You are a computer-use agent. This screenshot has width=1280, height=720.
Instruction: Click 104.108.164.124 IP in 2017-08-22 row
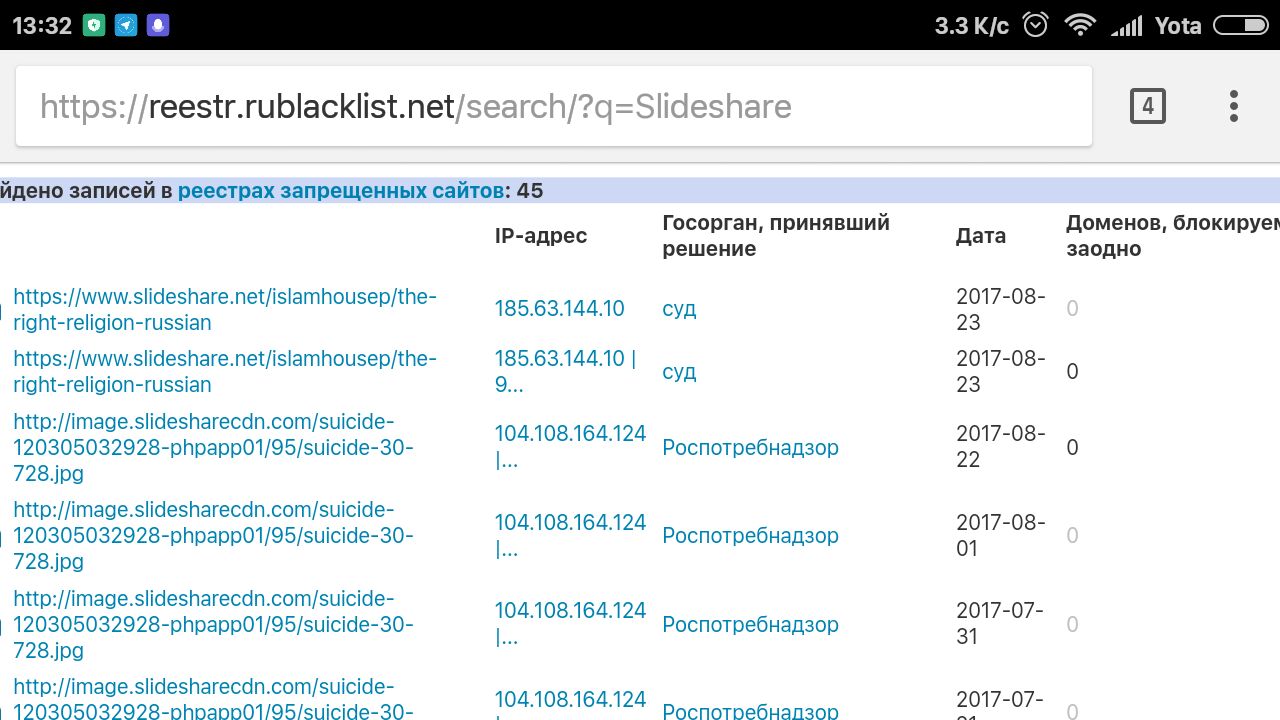pos(571,447)
